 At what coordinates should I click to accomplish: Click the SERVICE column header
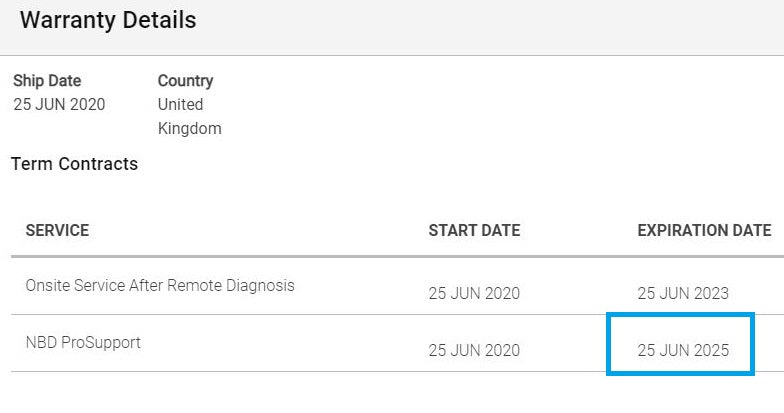click(x=58, y=230)
